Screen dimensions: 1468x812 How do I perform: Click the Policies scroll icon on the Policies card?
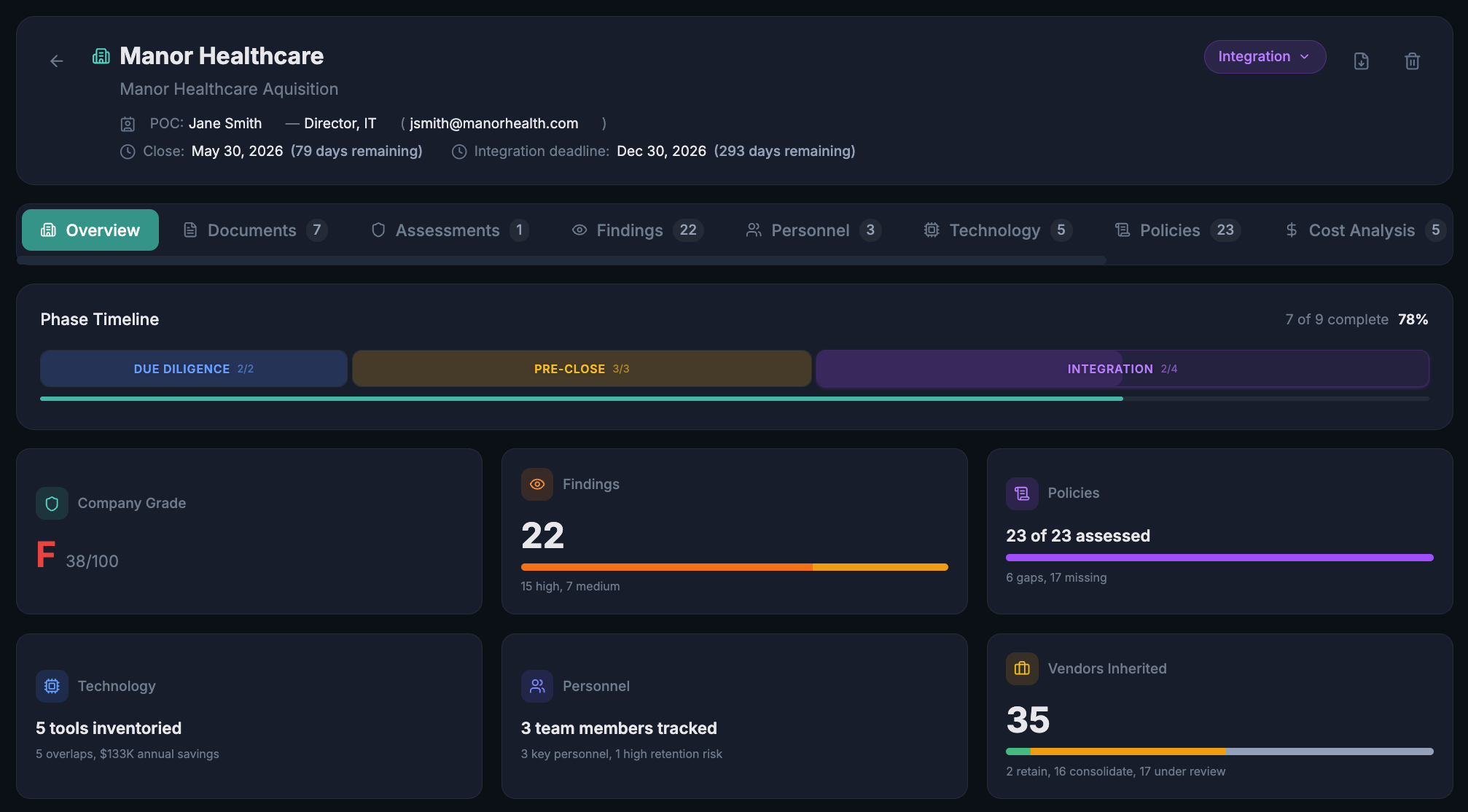1022,493
